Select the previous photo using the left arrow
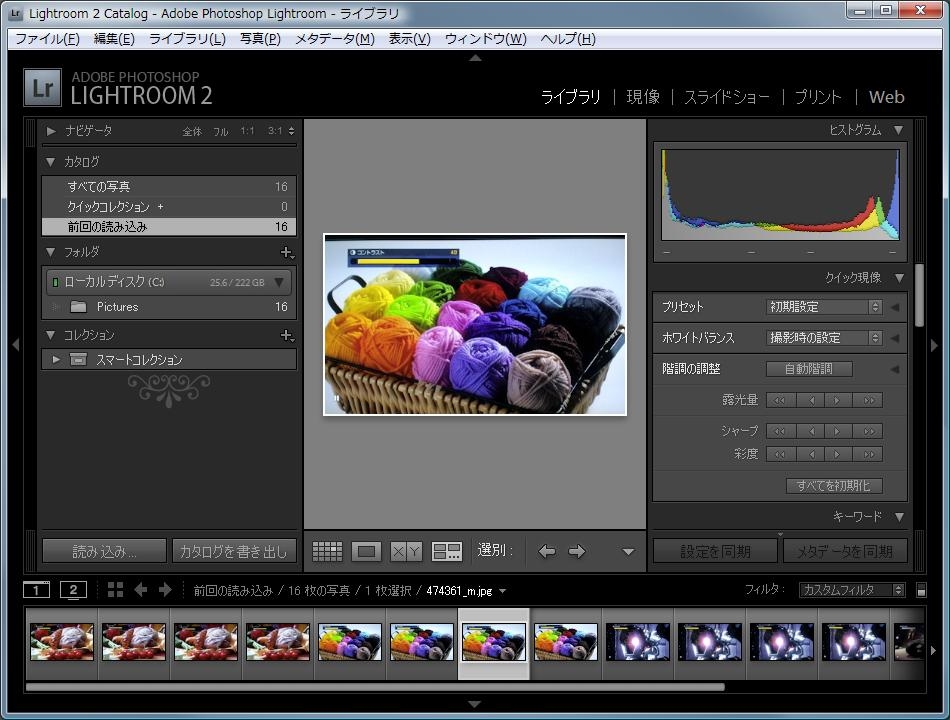 [547, 551]
